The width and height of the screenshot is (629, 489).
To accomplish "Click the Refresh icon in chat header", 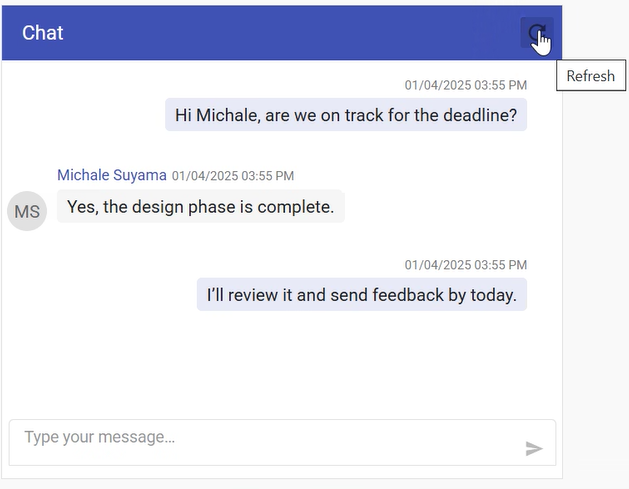I will (x=536, y=33).
